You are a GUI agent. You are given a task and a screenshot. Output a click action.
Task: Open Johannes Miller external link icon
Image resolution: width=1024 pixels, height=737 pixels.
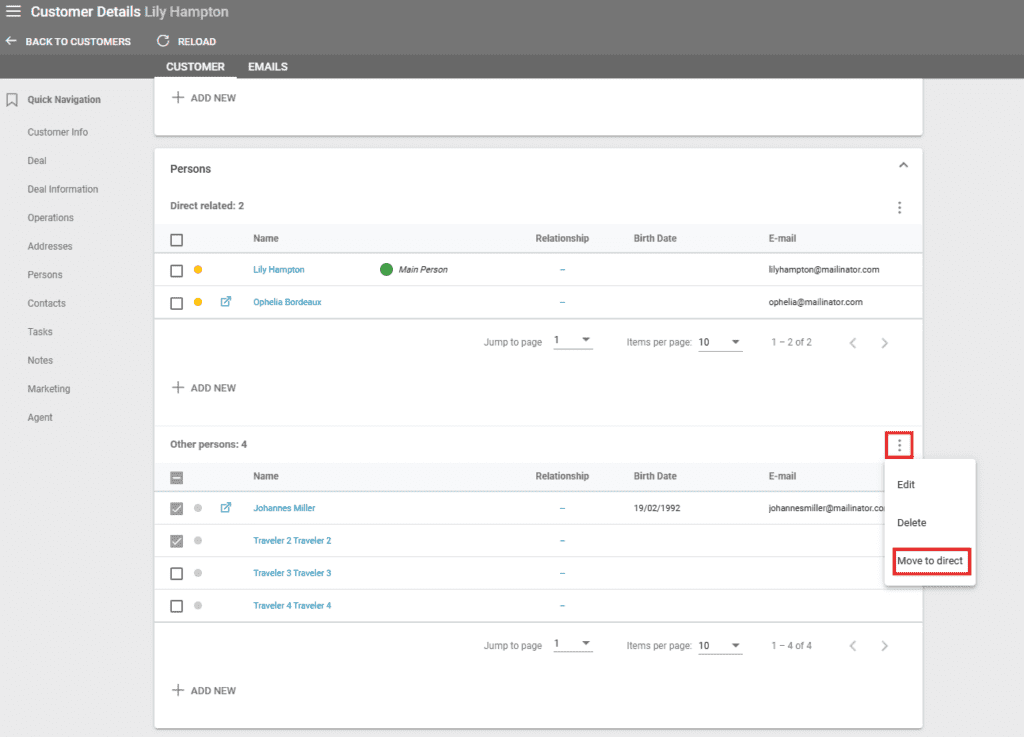pyautogui.click(x=225, y=508)
